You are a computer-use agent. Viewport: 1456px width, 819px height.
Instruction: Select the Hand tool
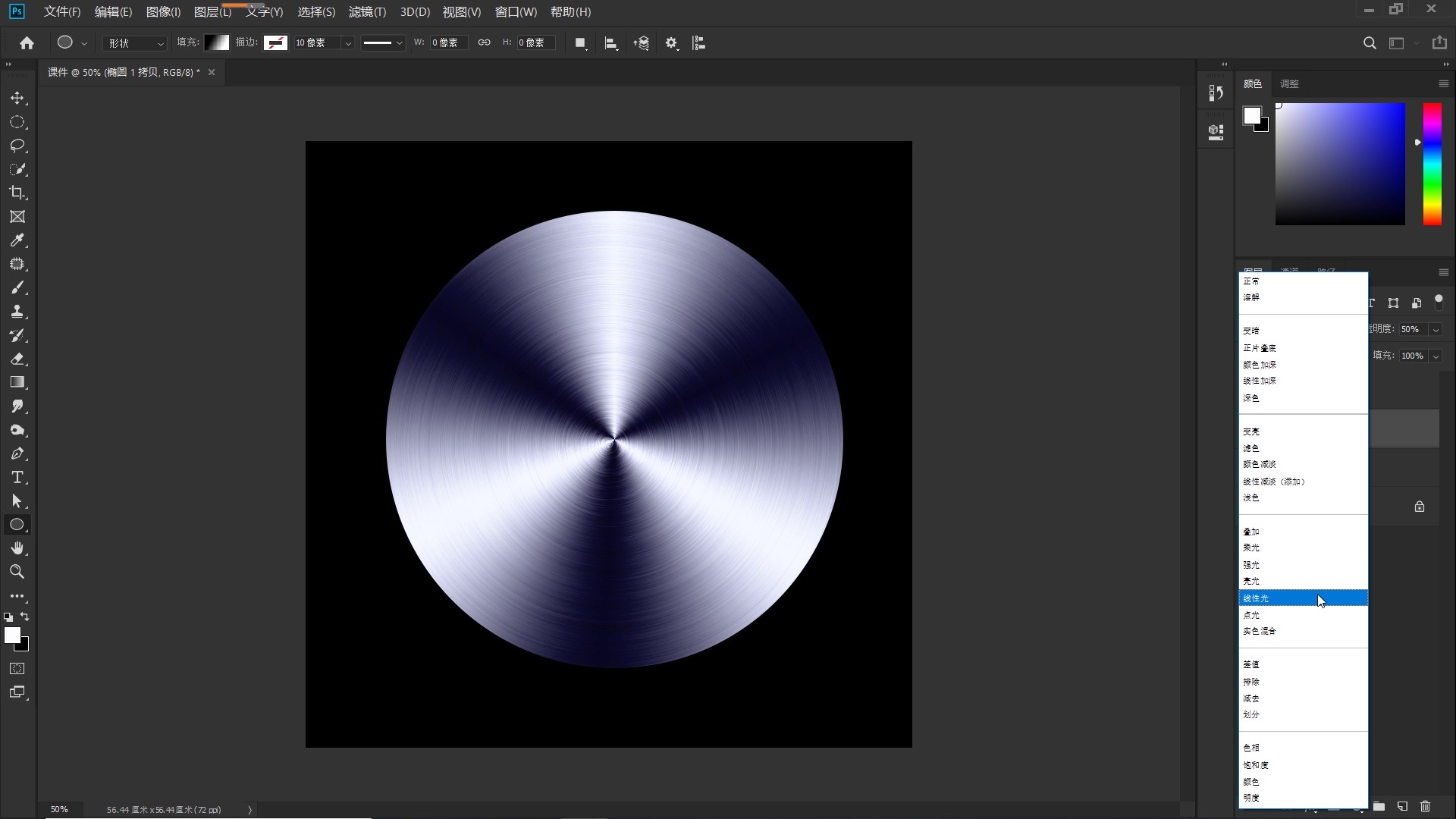(x=17, y=548)
